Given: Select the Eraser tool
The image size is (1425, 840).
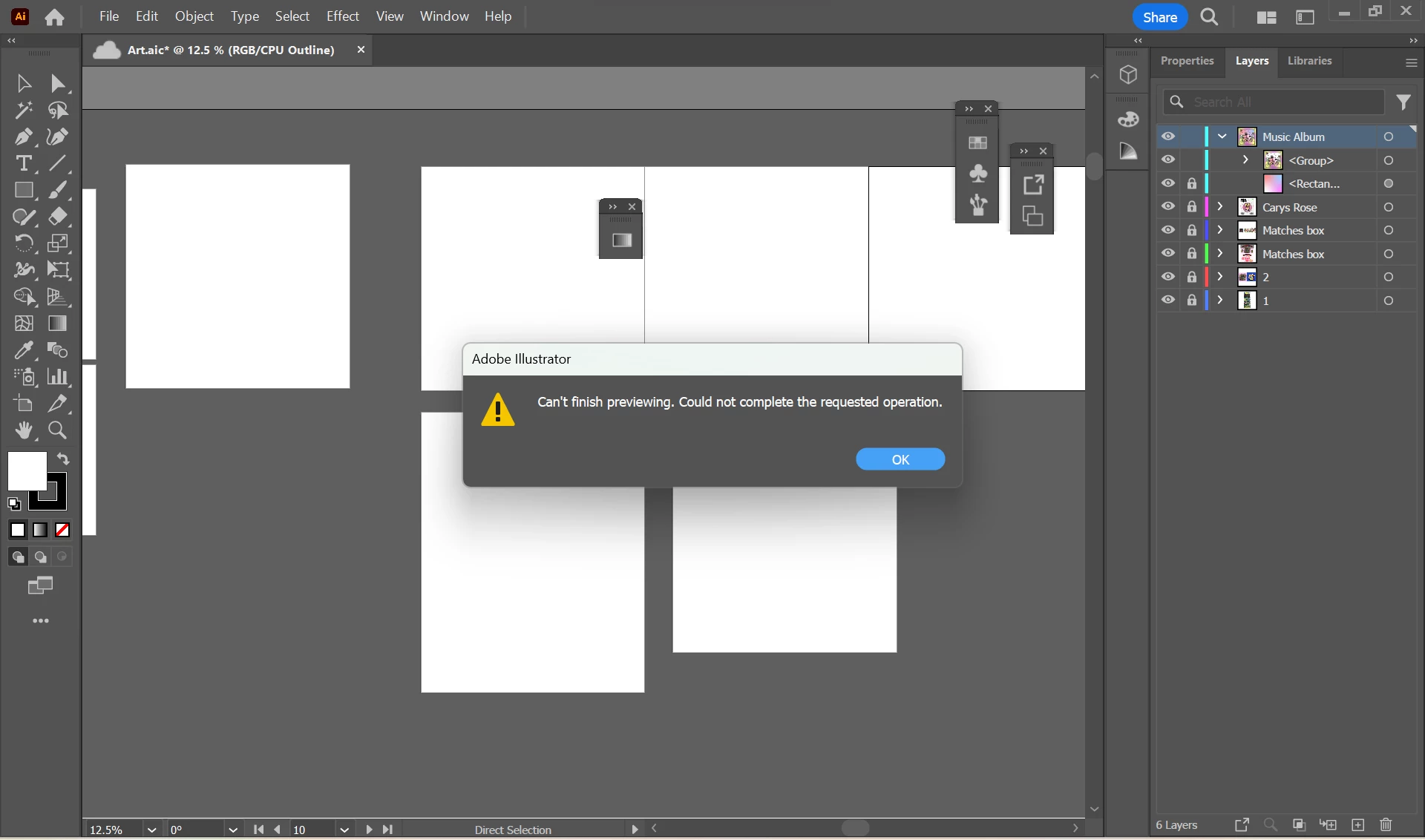Looking at the screenshot, I should pyautogui.click(x=58, y=217).
